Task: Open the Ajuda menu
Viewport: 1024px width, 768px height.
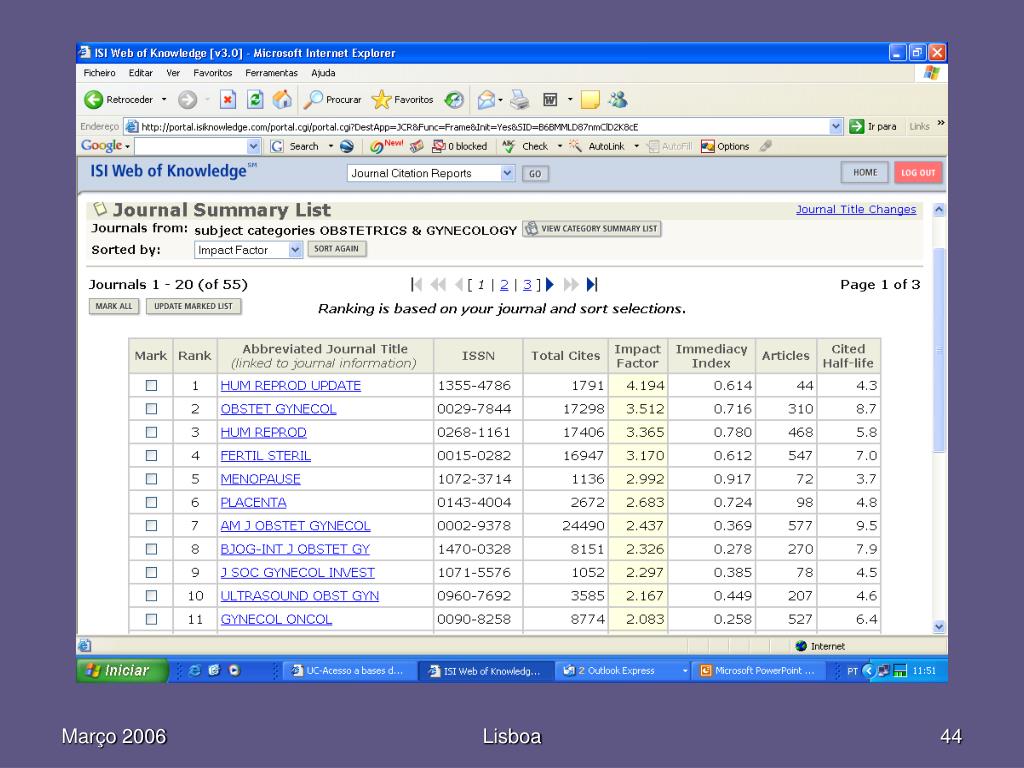Action: point(323,73)
